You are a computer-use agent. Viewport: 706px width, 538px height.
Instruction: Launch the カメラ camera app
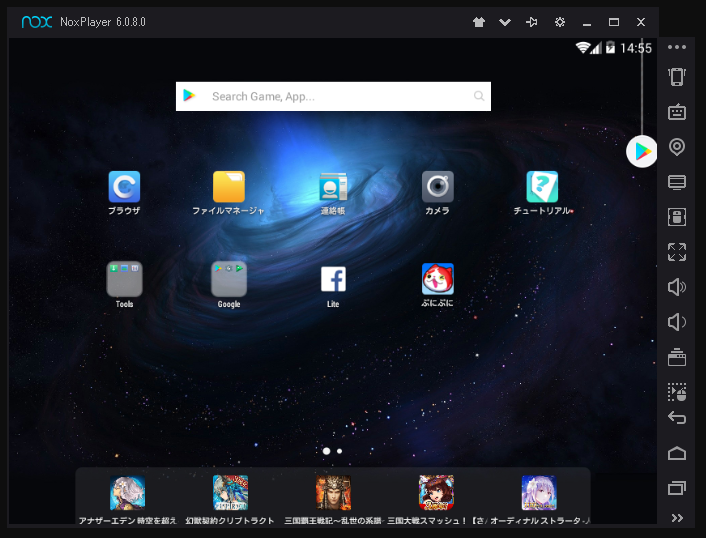click(x=438, y=187)
